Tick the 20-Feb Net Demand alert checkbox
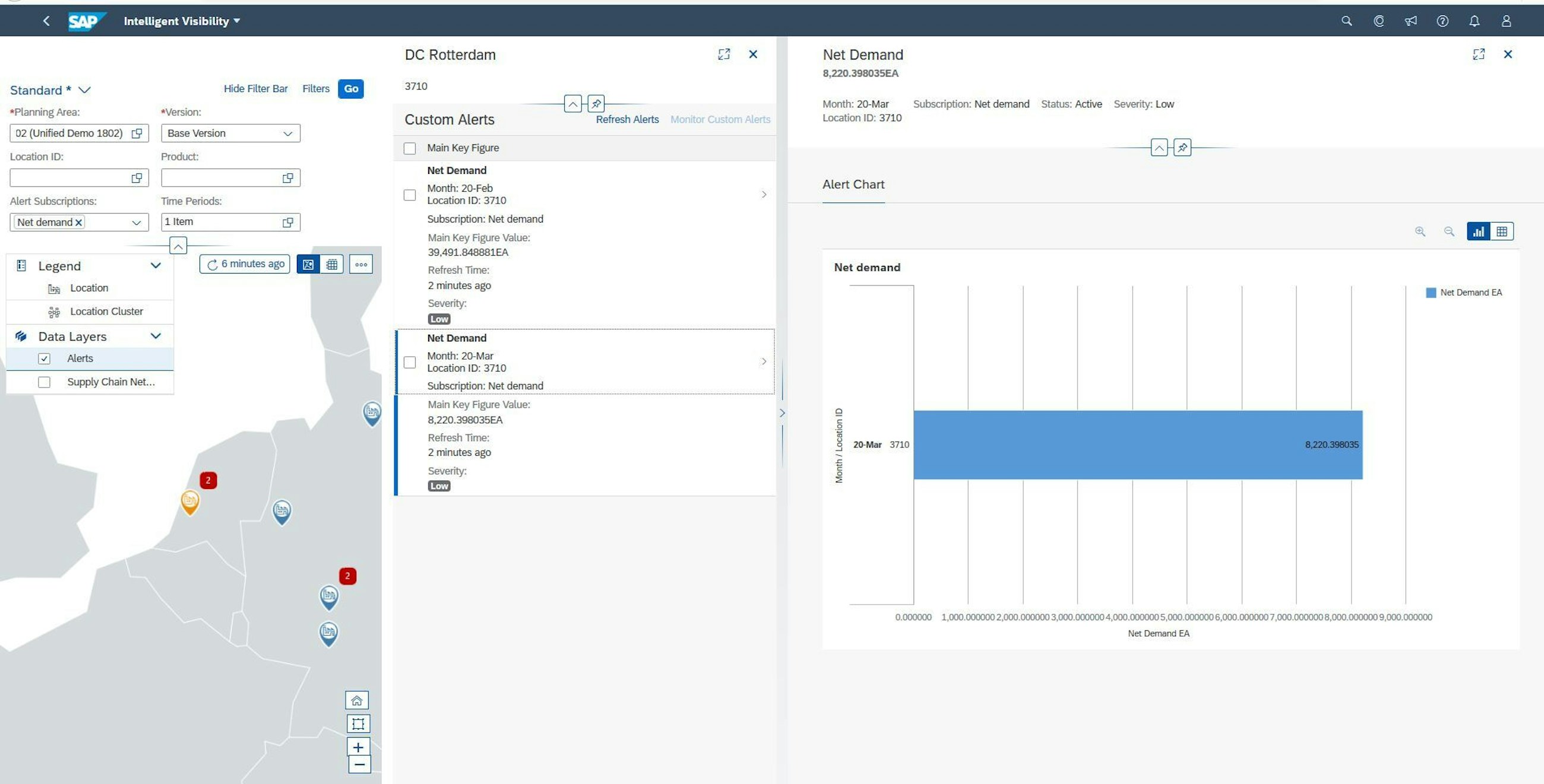This screenshot has width=1544, height=784. (x=410, y=195)
